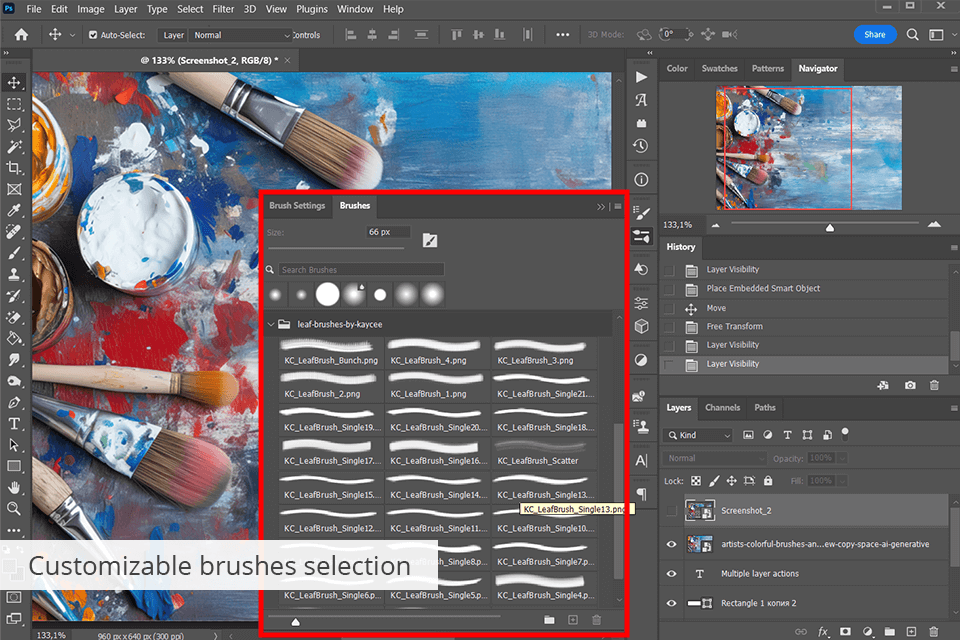Click the Share button
This screenshot has width=960, height=640.
(x=875, y=34)
